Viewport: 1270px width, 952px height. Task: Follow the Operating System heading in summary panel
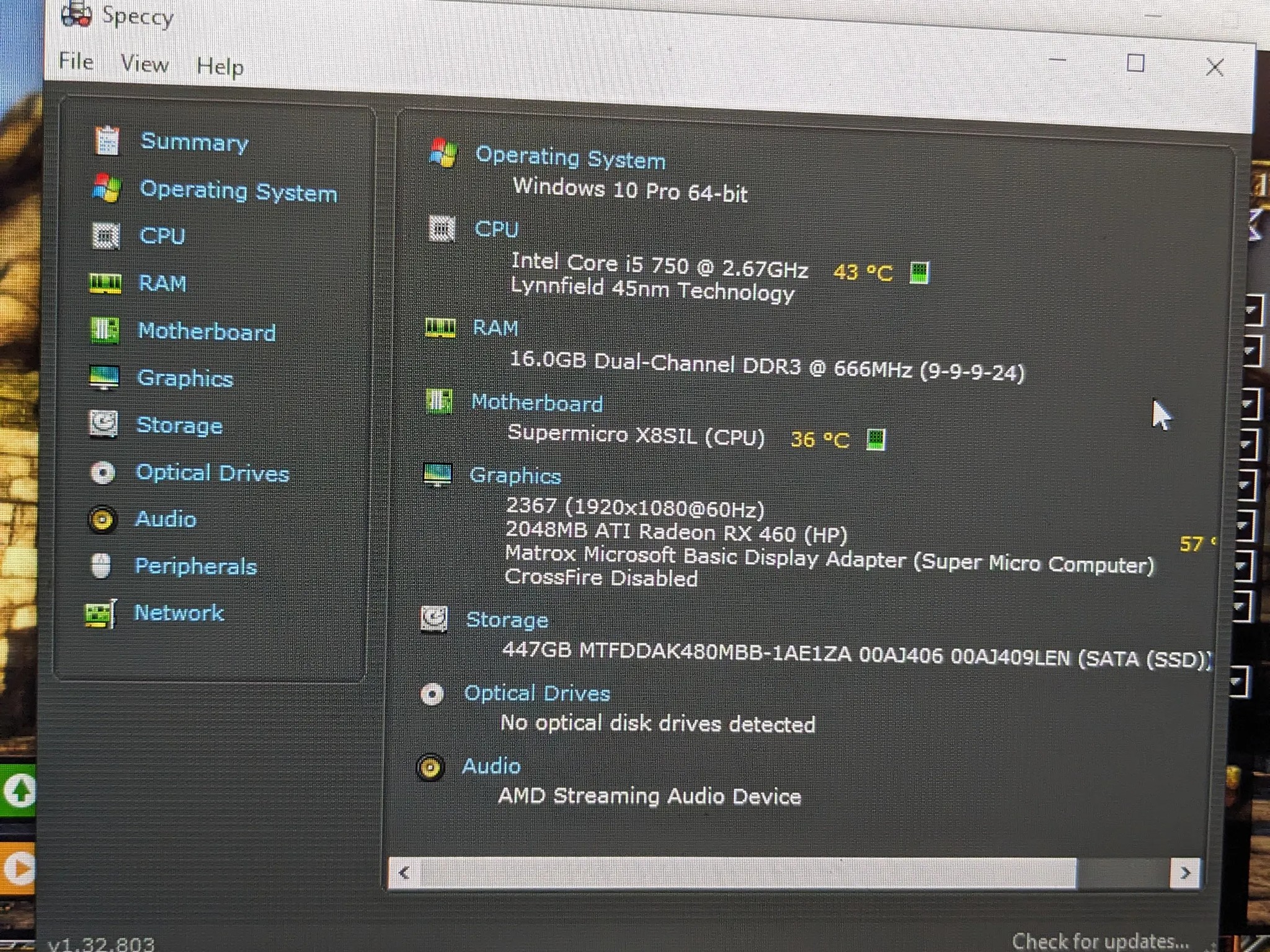(x=571, y=157)
